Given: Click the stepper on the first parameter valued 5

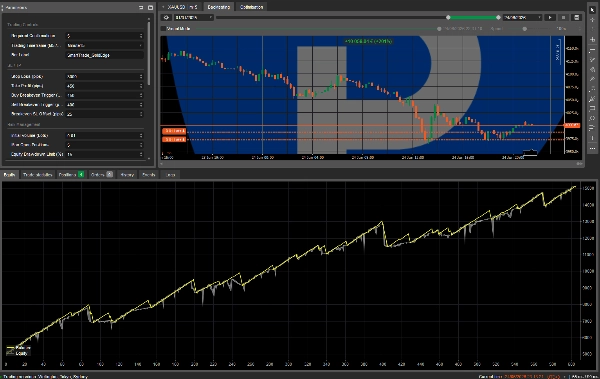Looking at the screenshot, I should (x=141, y=36).
